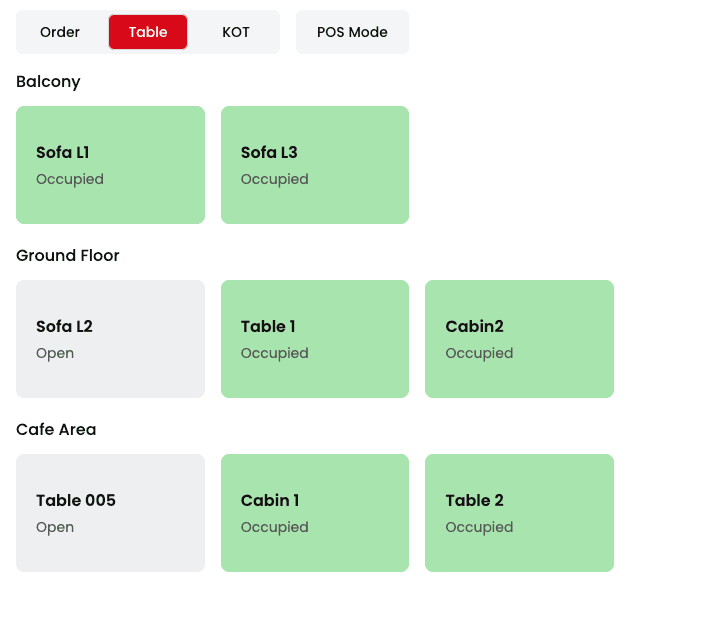Click the Occupied label under Table 2
Image resolution: width=715 pixels, height=623 pixels.
(x=479, y=528)
